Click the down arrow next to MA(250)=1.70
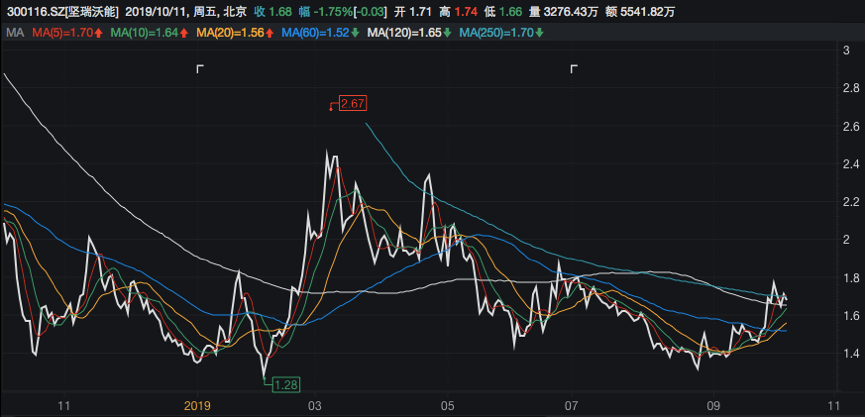Image resolution: width=865 pixels, height=417 pixels. [539, 33]
